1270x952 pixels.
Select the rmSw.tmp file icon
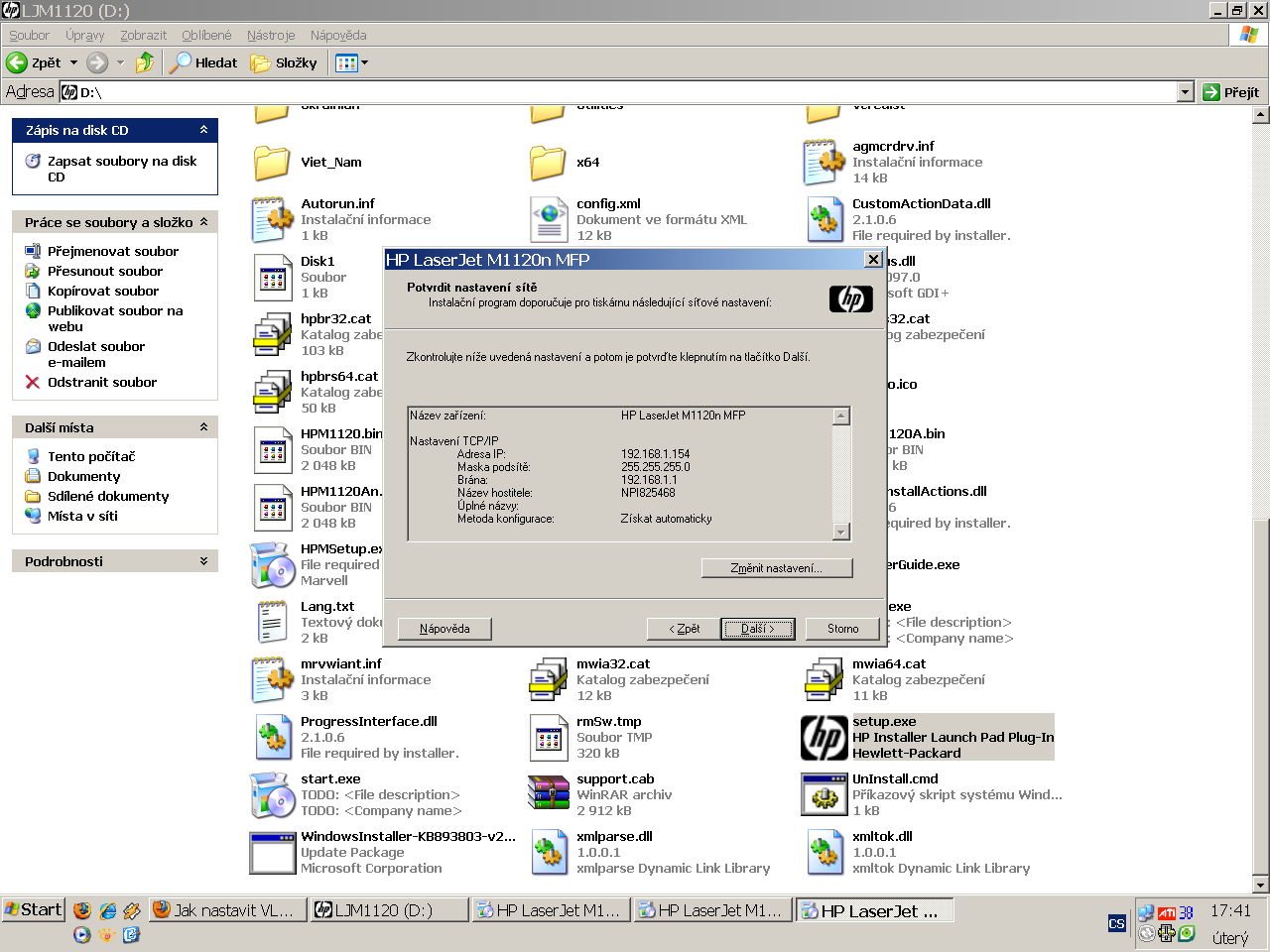548,738
